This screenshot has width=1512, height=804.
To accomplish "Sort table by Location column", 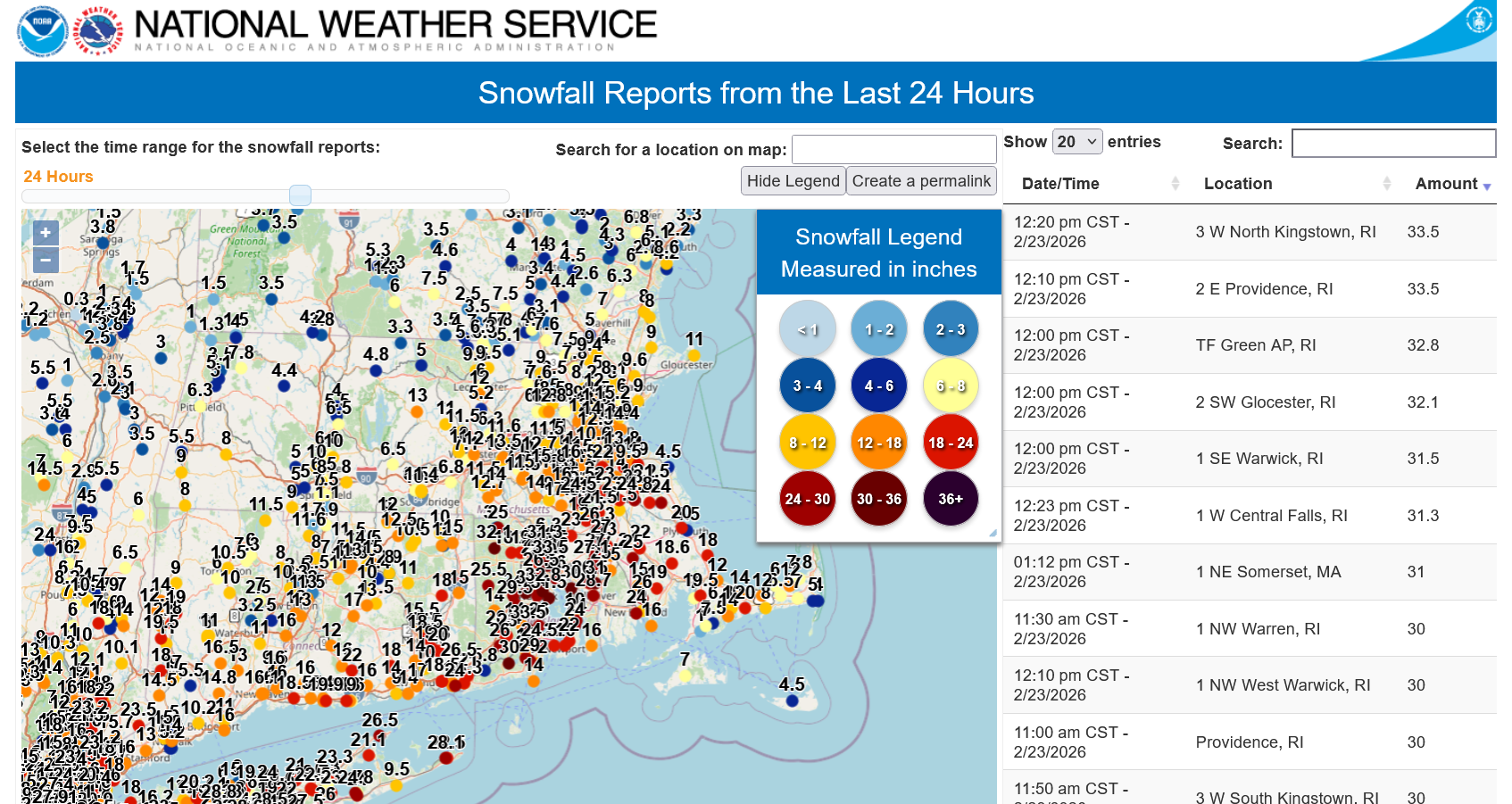I will tap(1296, 184).
